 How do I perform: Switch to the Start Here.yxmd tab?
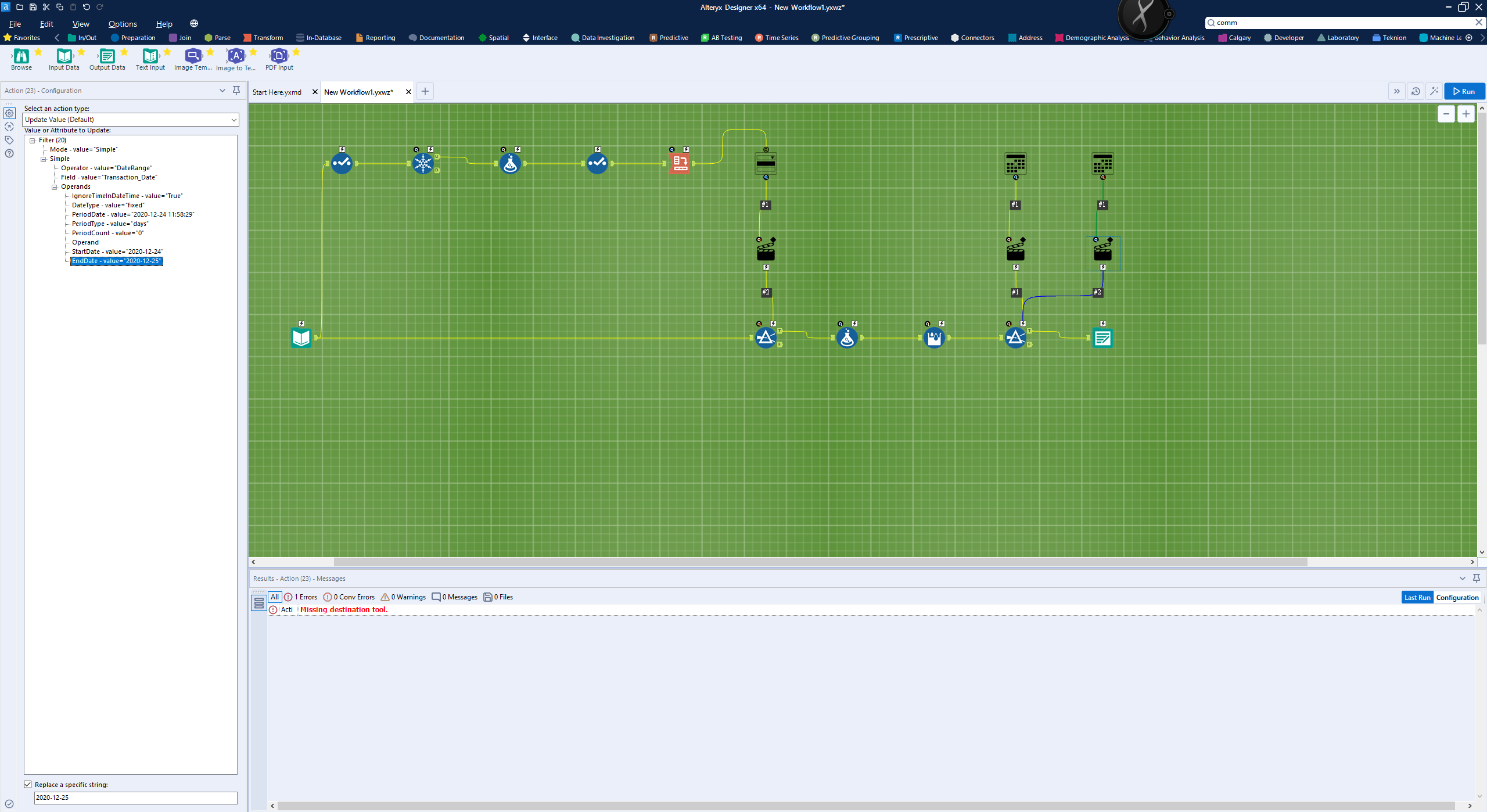coord(278,91)
